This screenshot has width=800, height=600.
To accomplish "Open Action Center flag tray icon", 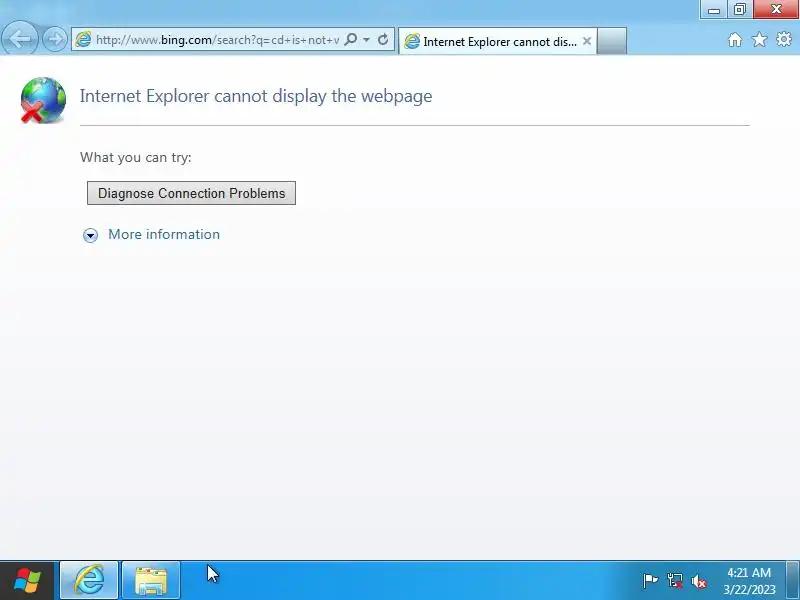I will point(650,581).
